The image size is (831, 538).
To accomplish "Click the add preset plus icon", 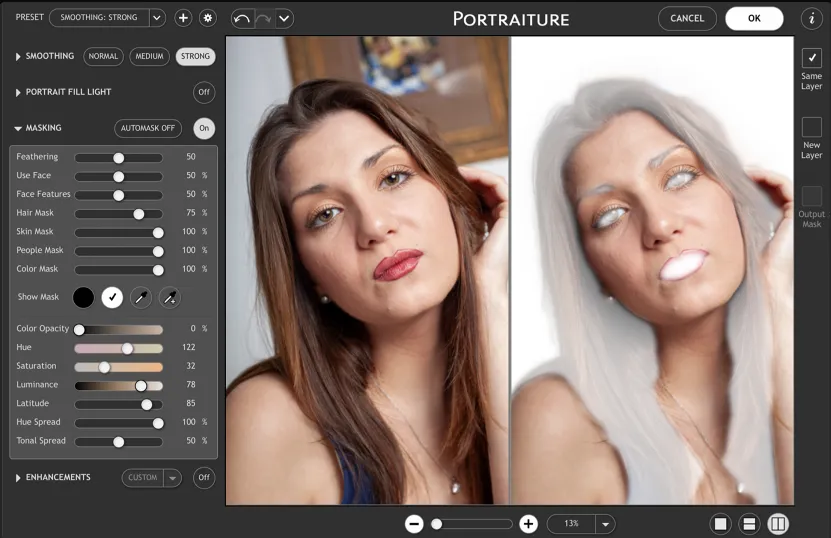I will 183,18.
